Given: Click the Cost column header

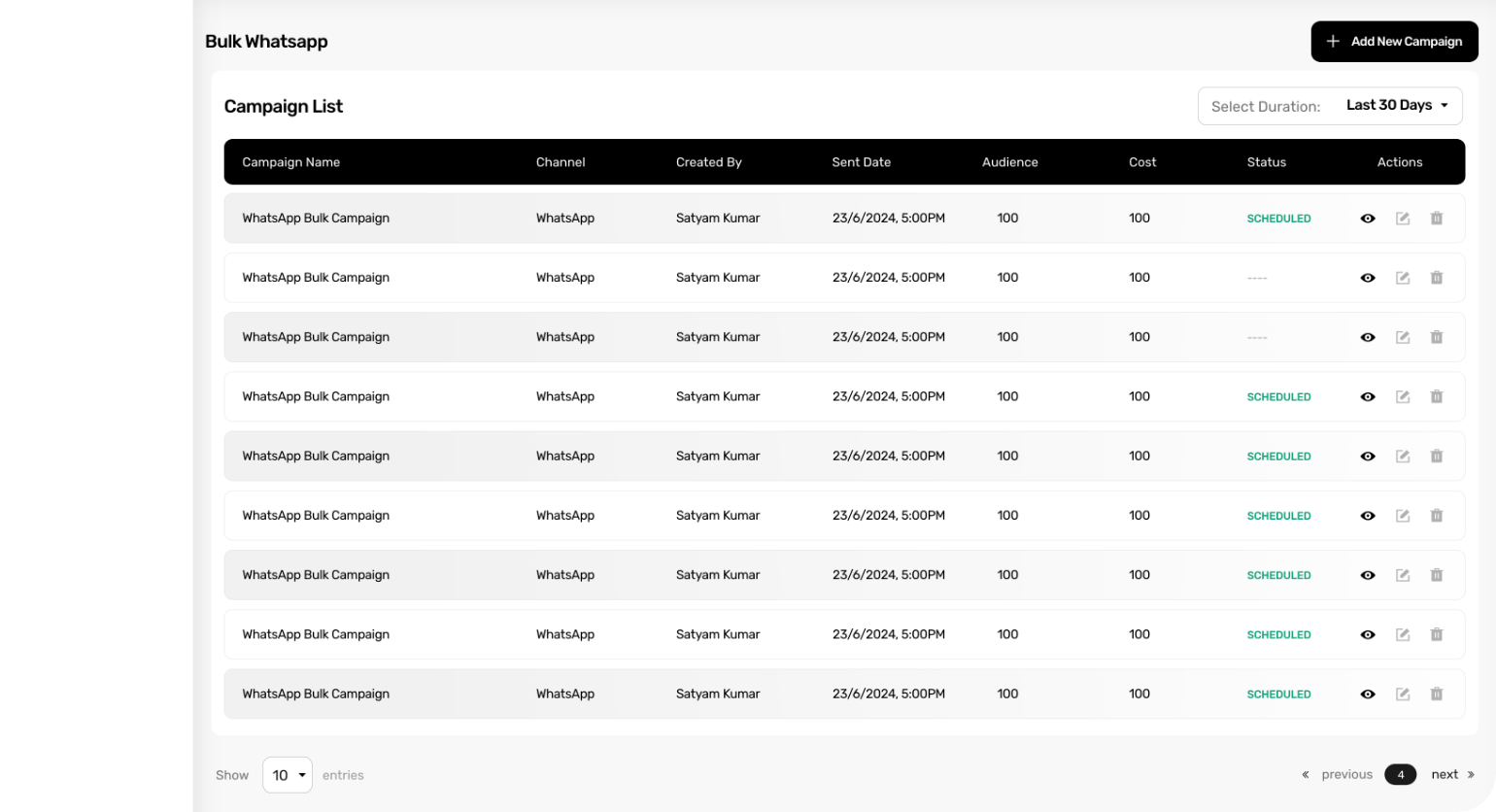Looking at the screenshot, I should 1142,162.
